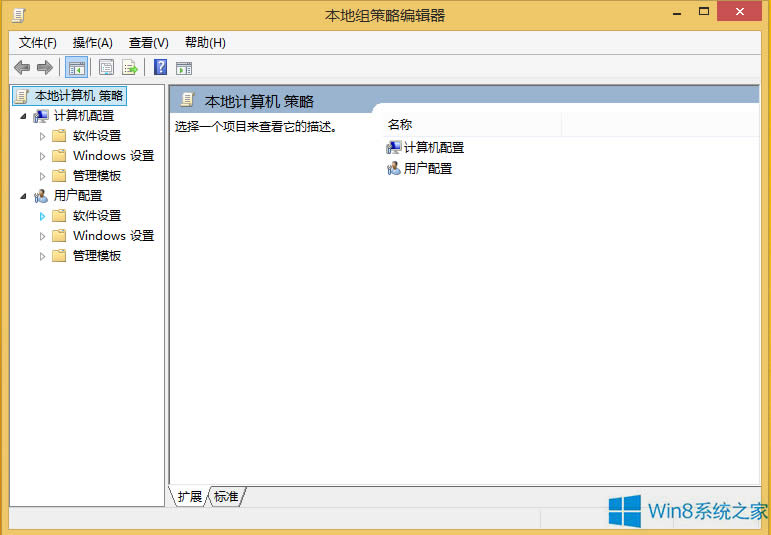
Task: Click 计算机配置 icon in right list pane
Action: pyautogui.click(x=393, y=148)
